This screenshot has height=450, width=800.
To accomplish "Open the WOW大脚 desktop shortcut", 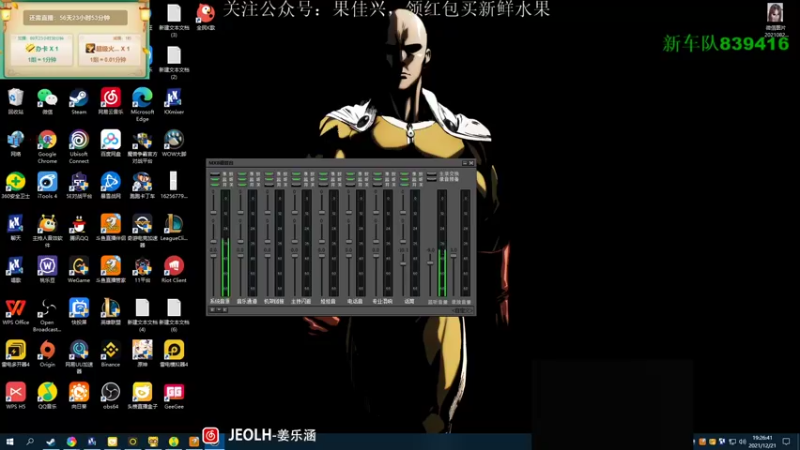I will [173, 142].
